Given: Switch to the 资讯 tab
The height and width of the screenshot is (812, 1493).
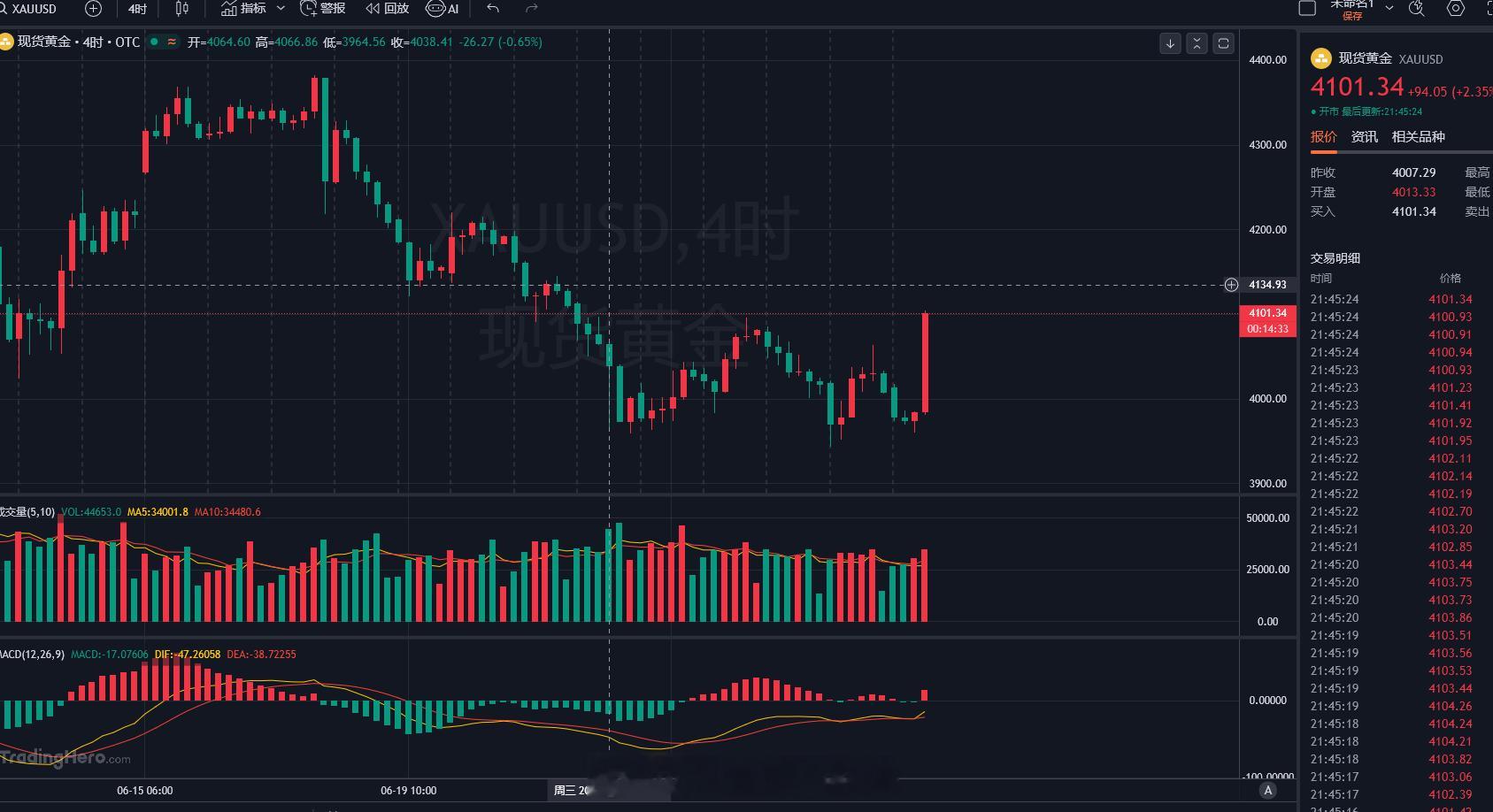Looking at the screenshot, I should (x=1364, y=137).
